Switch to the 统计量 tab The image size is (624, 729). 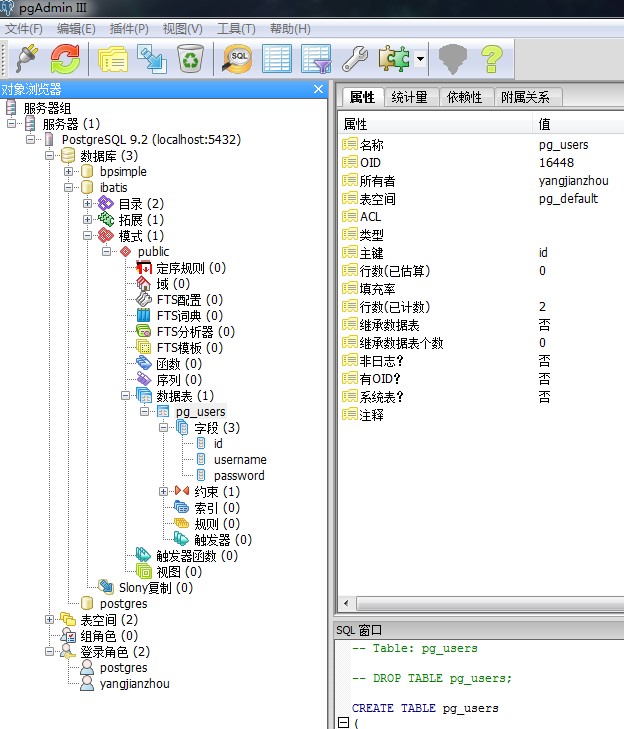point(409,97)
